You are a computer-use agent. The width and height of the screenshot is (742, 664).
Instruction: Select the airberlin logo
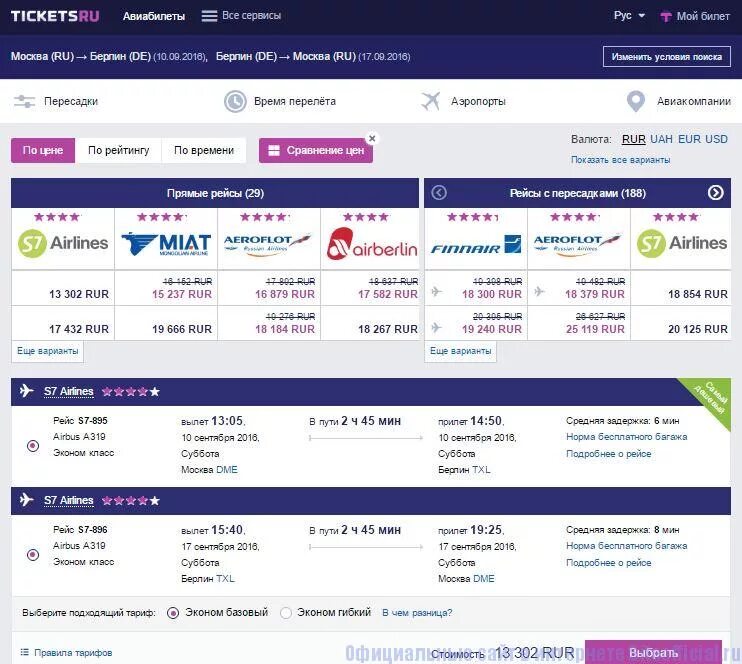click(x=372, y=244)
